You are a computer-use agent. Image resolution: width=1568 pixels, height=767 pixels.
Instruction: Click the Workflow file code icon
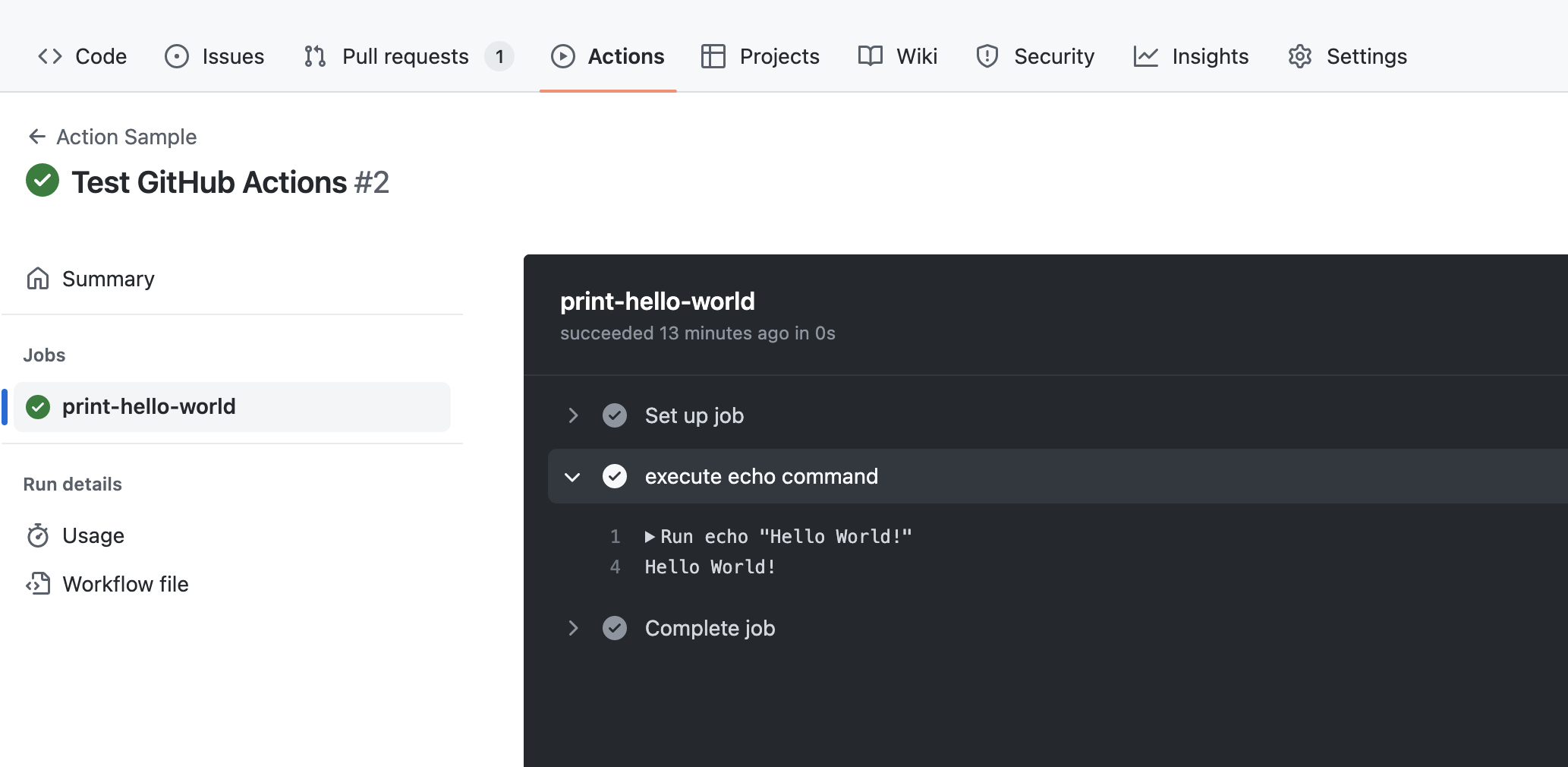(38, 584)
